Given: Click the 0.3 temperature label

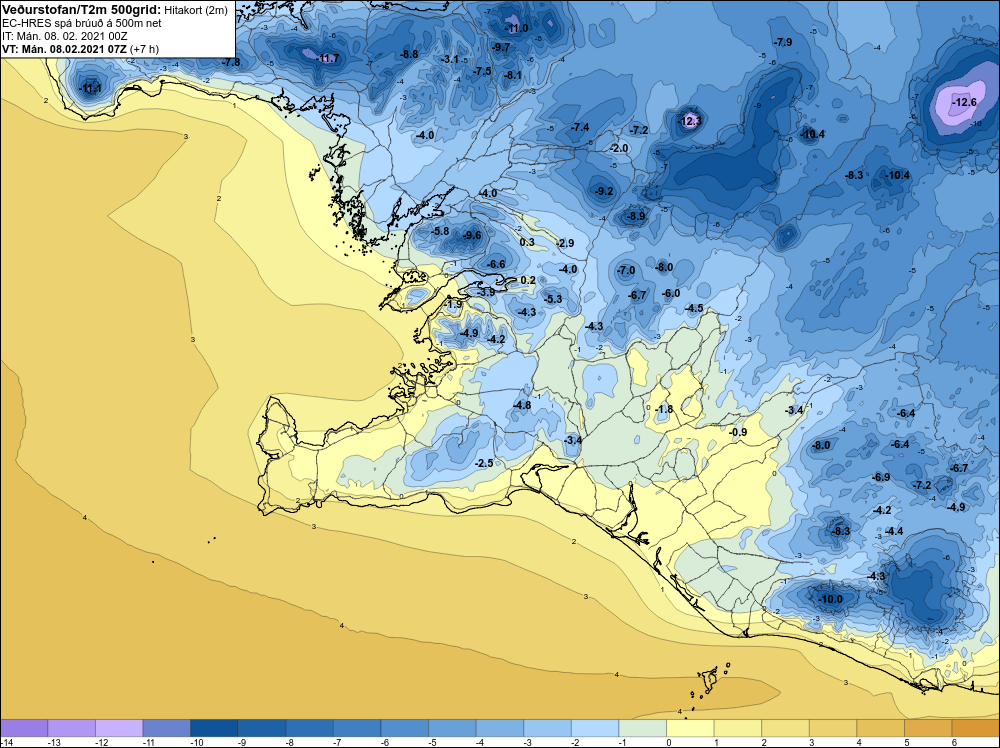Looking at the screenshot, I should click(x=527, y=242).
